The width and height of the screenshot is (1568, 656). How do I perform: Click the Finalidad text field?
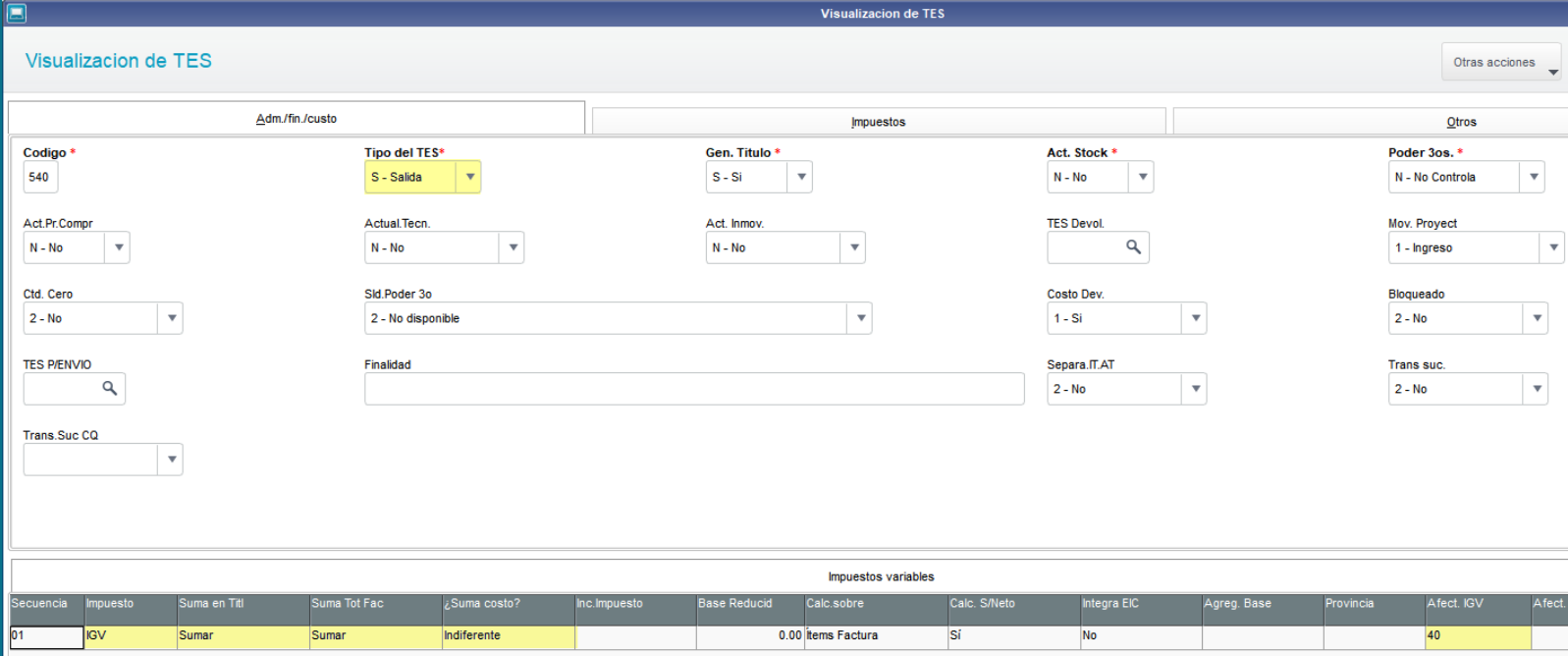tap(694, 389)
